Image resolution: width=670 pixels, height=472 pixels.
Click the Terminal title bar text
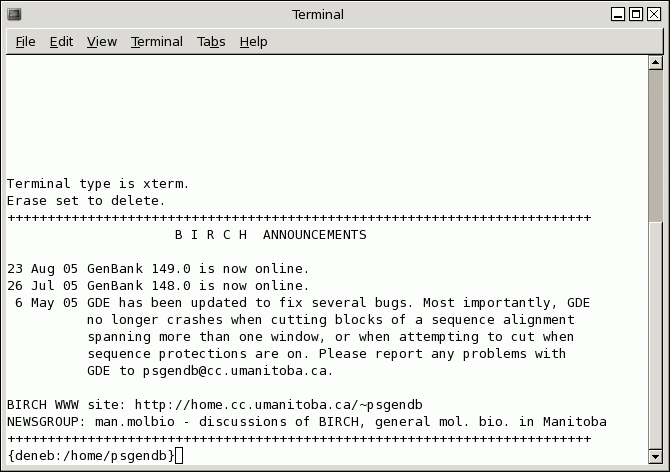pyautogui.click(x=318, y=14)
